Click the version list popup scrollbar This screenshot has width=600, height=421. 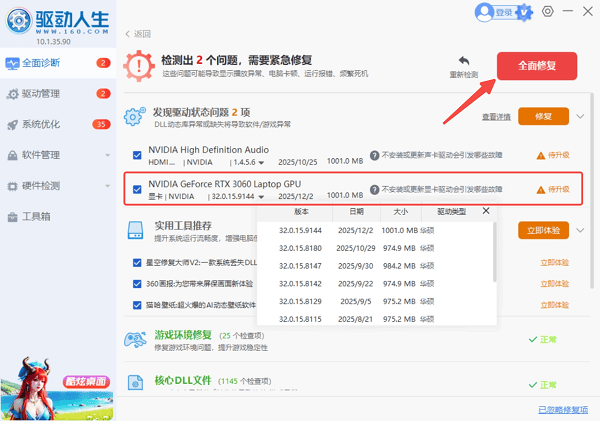point(495,252)
